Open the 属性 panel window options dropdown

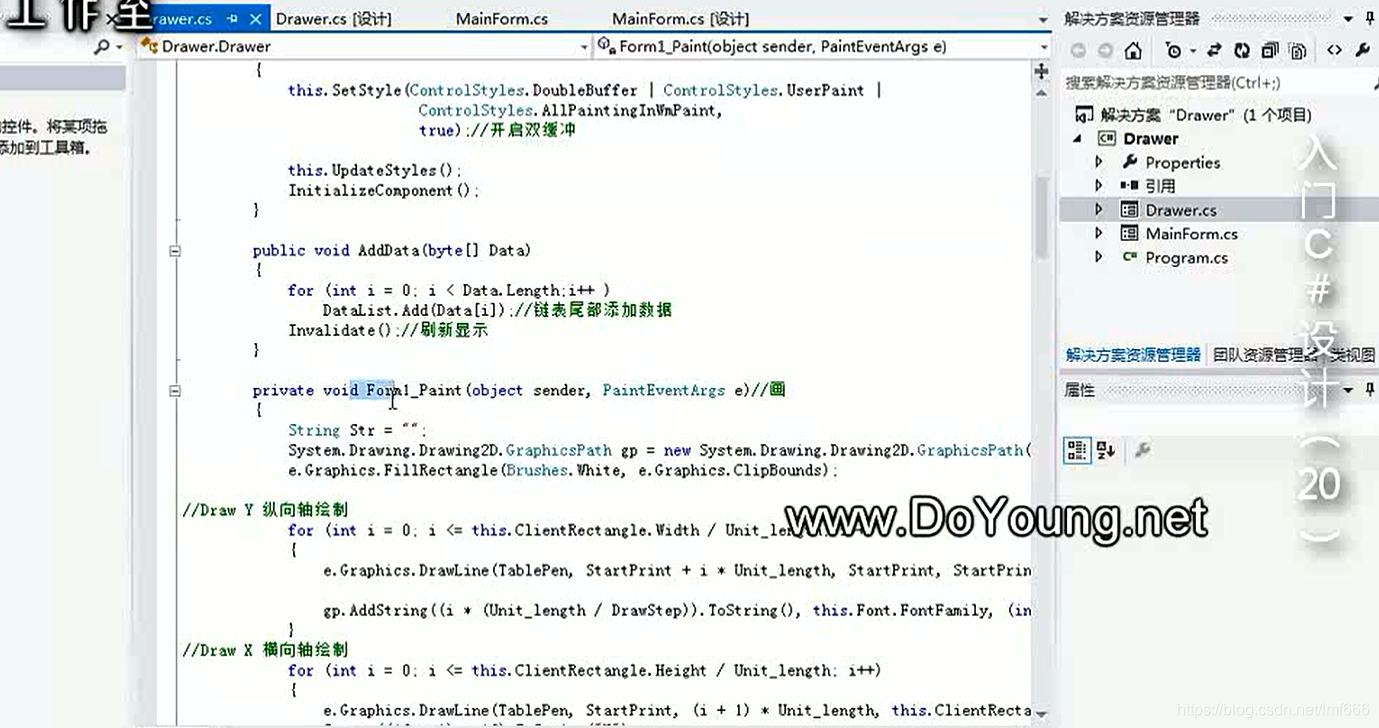point(1347,391)
